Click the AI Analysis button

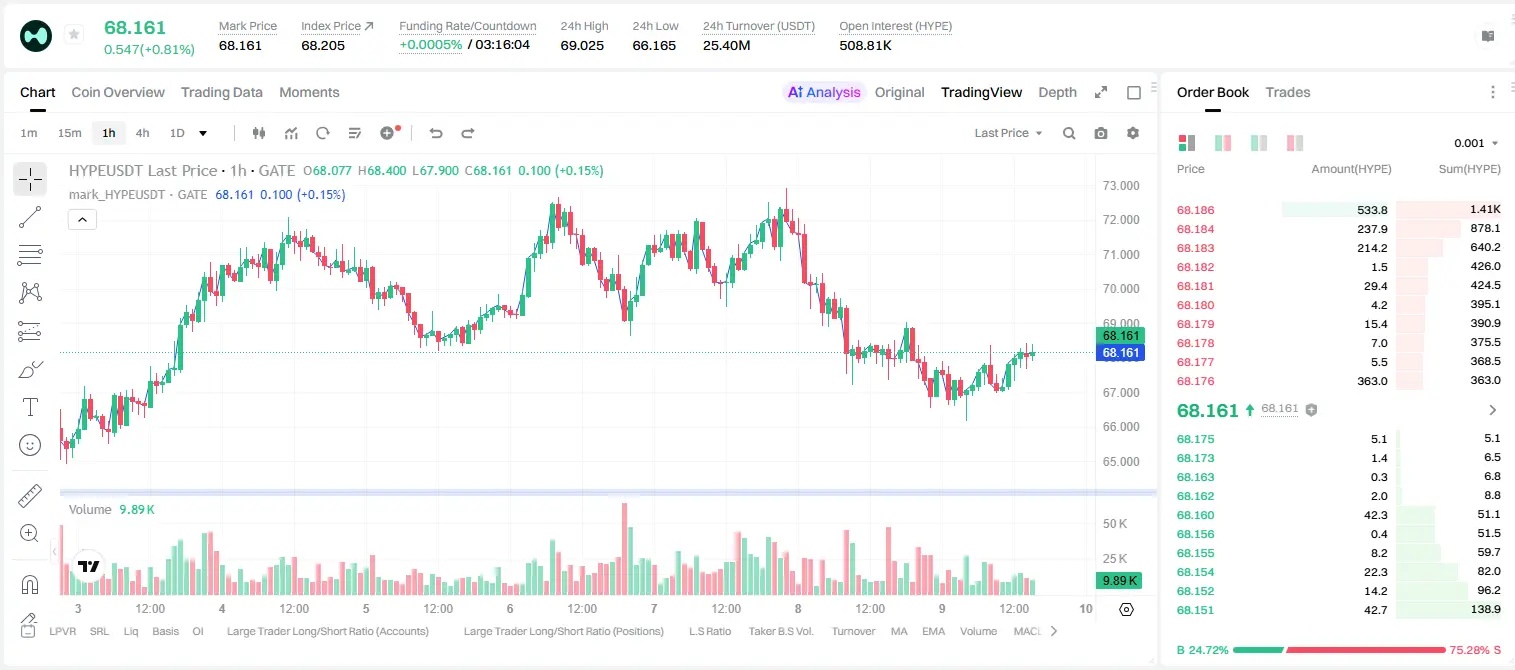pyautogui.click(x=824, y=92)
